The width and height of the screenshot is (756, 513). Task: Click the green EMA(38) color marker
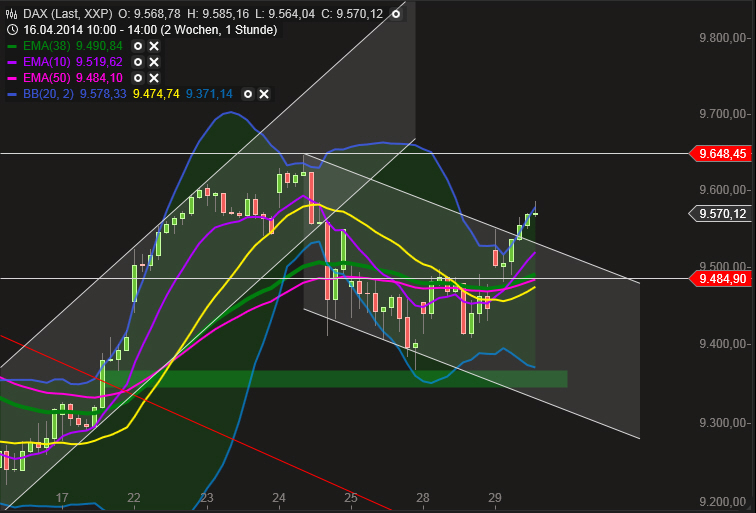13,46
